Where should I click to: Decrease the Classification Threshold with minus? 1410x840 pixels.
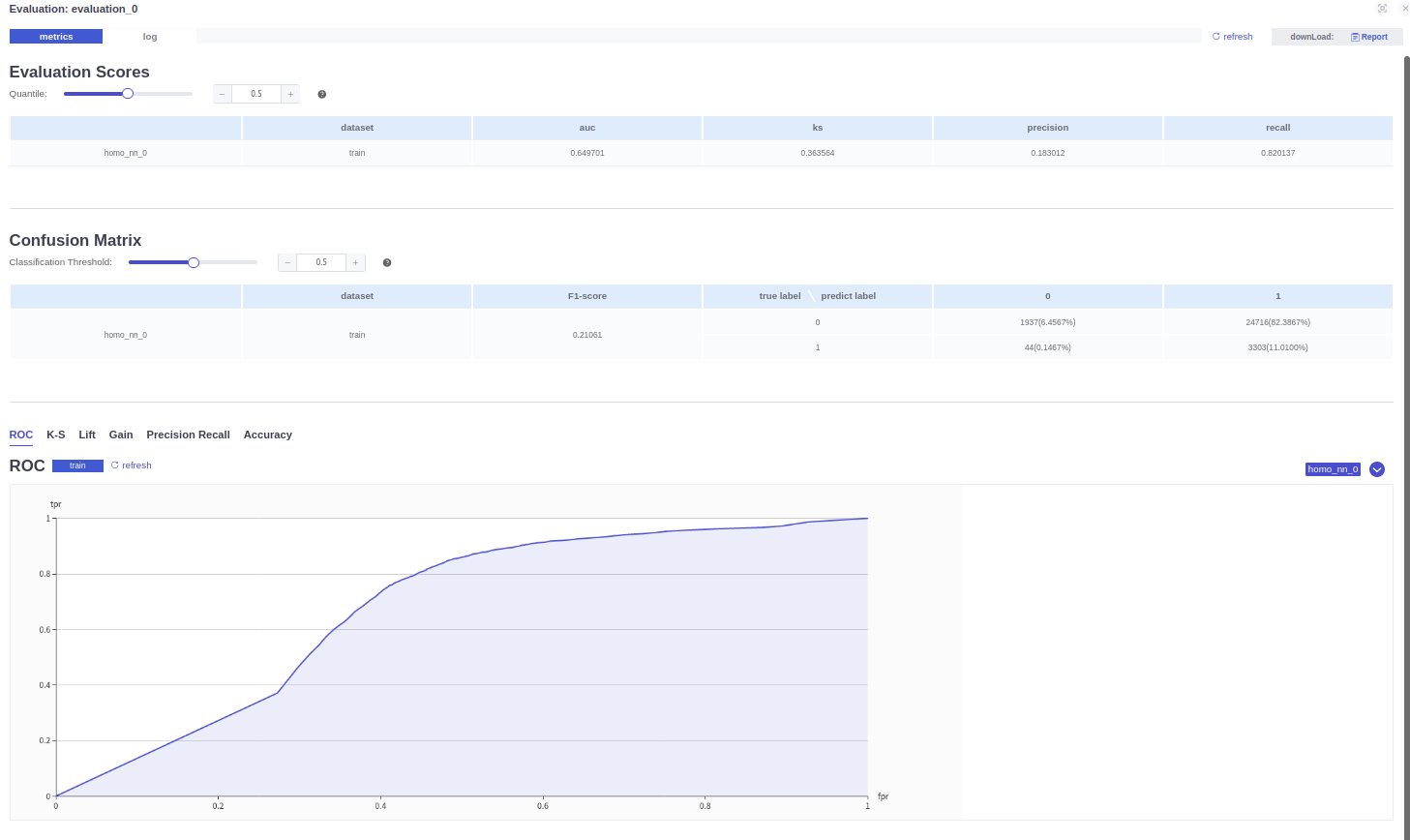[x=287, y=262]
